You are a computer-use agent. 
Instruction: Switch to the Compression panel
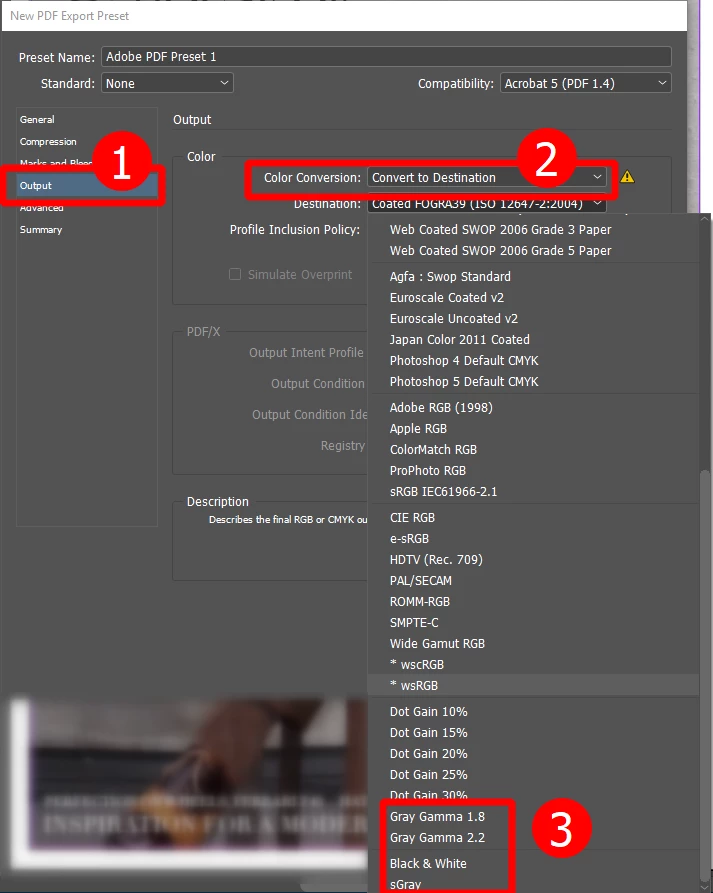click(48, 142)
